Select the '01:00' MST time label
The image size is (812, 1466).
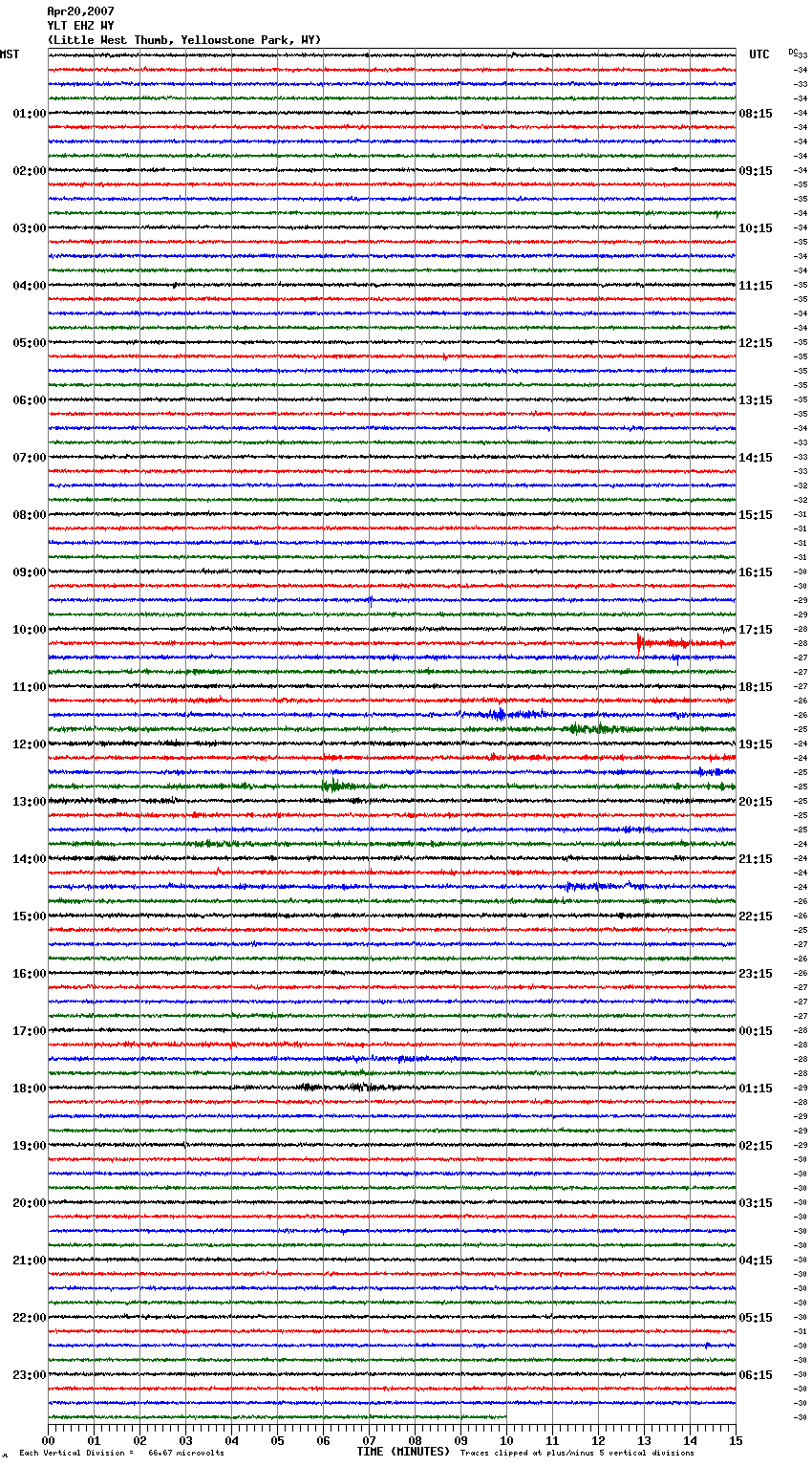[x=30, y=114]
